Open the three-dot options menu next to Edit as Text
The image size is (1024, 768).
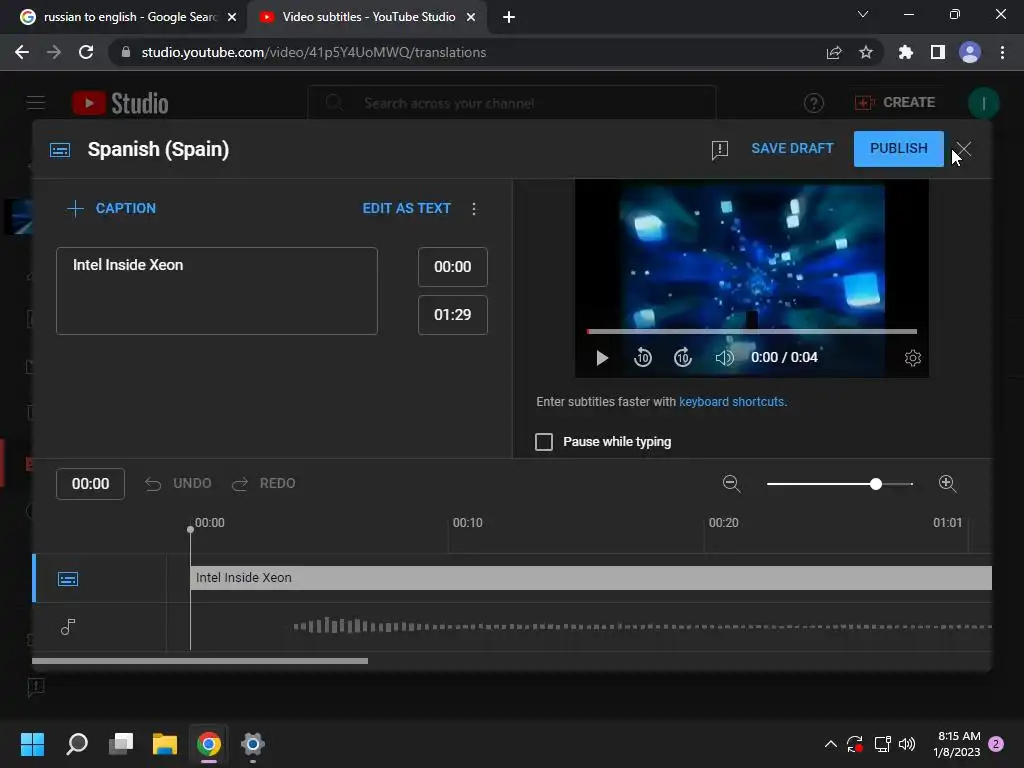[x=474, y=208]
